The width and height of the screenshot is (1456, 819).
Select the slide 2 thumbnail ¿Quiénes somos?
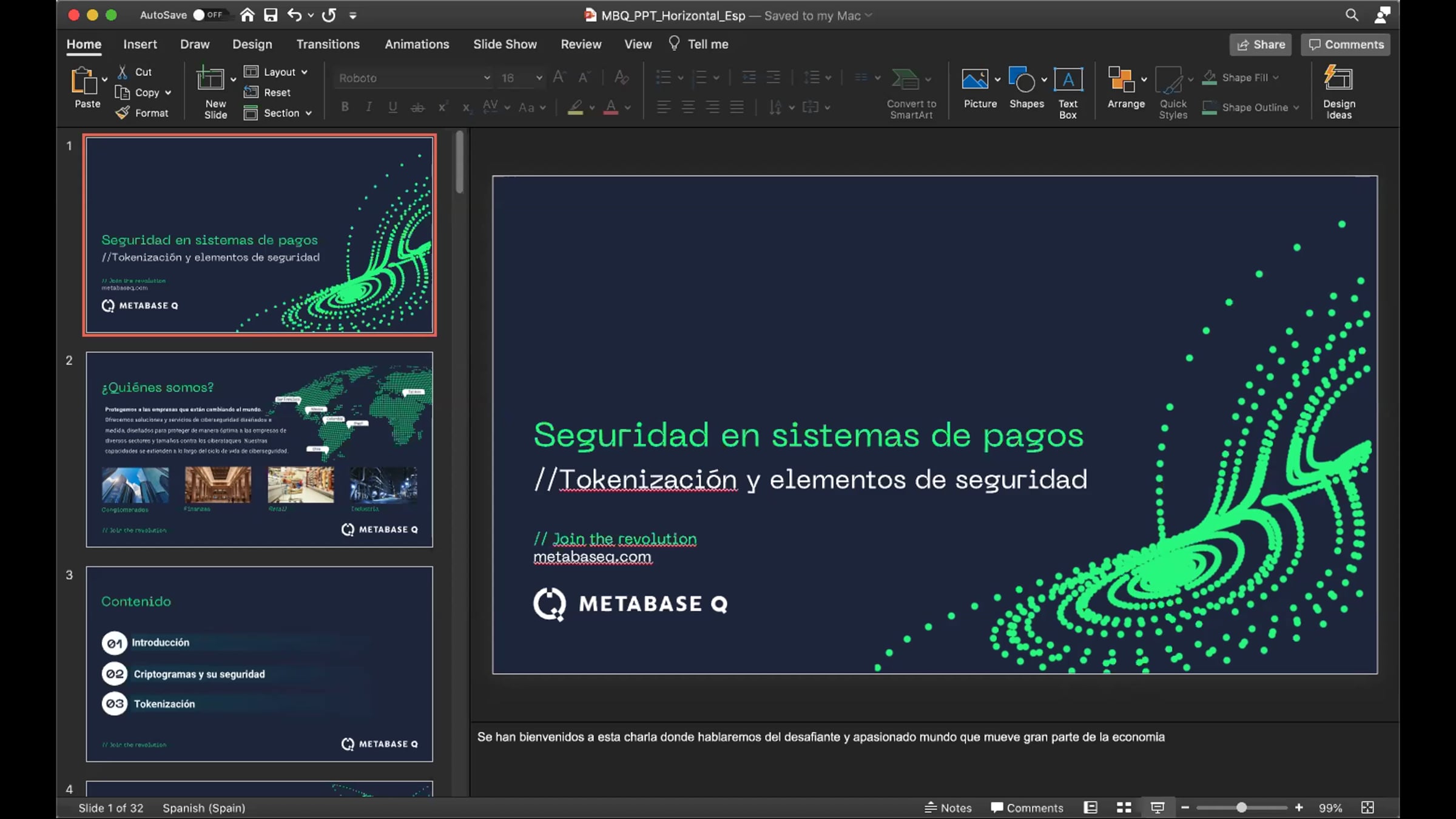coord(260,450)
